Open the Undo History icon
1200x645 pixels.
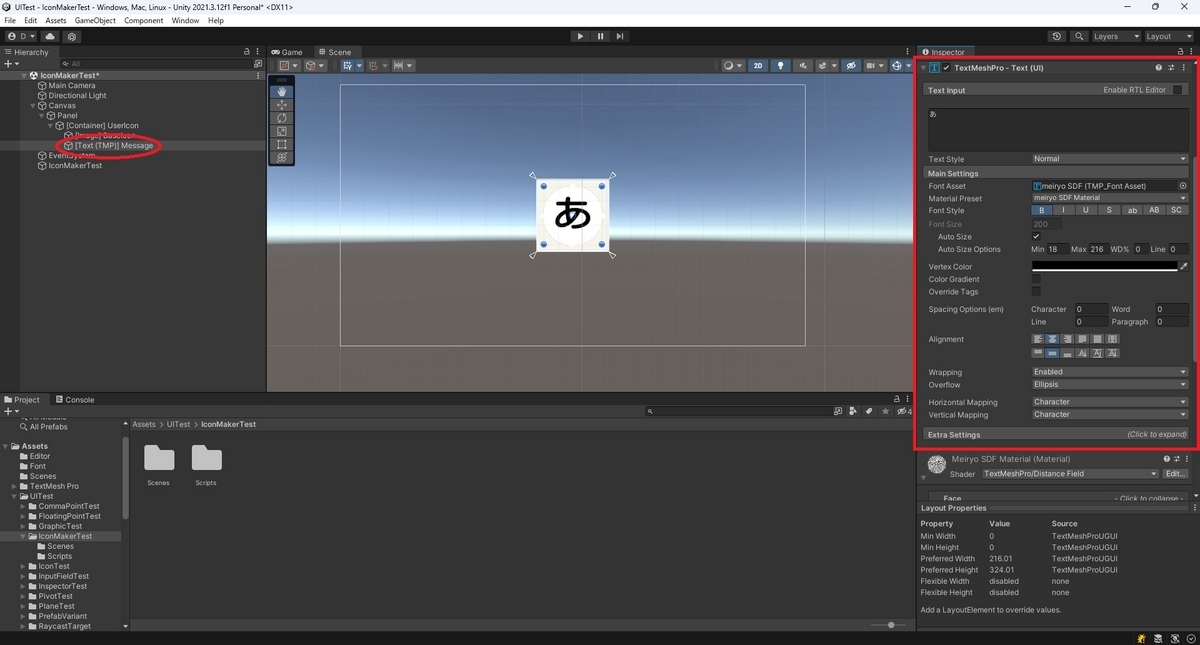click(1057, 36)
